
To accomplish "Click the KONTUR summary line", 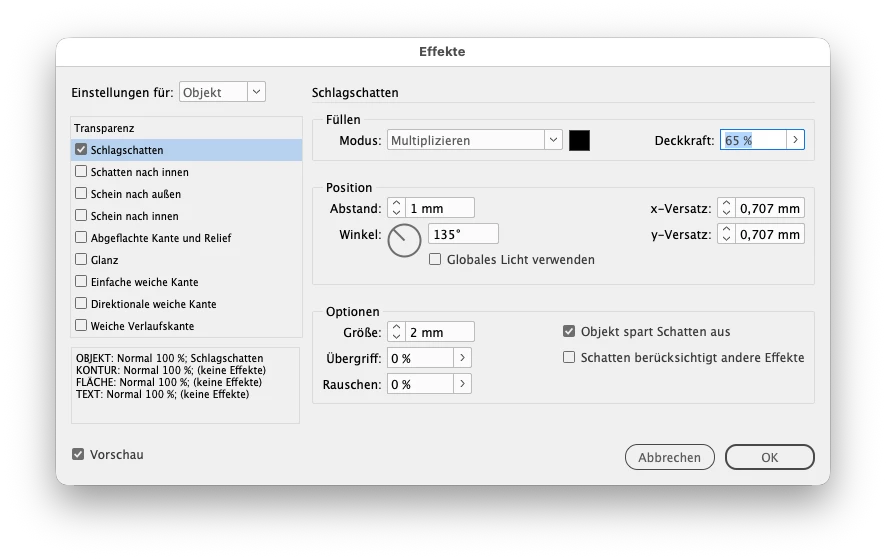I will point(171,370).
